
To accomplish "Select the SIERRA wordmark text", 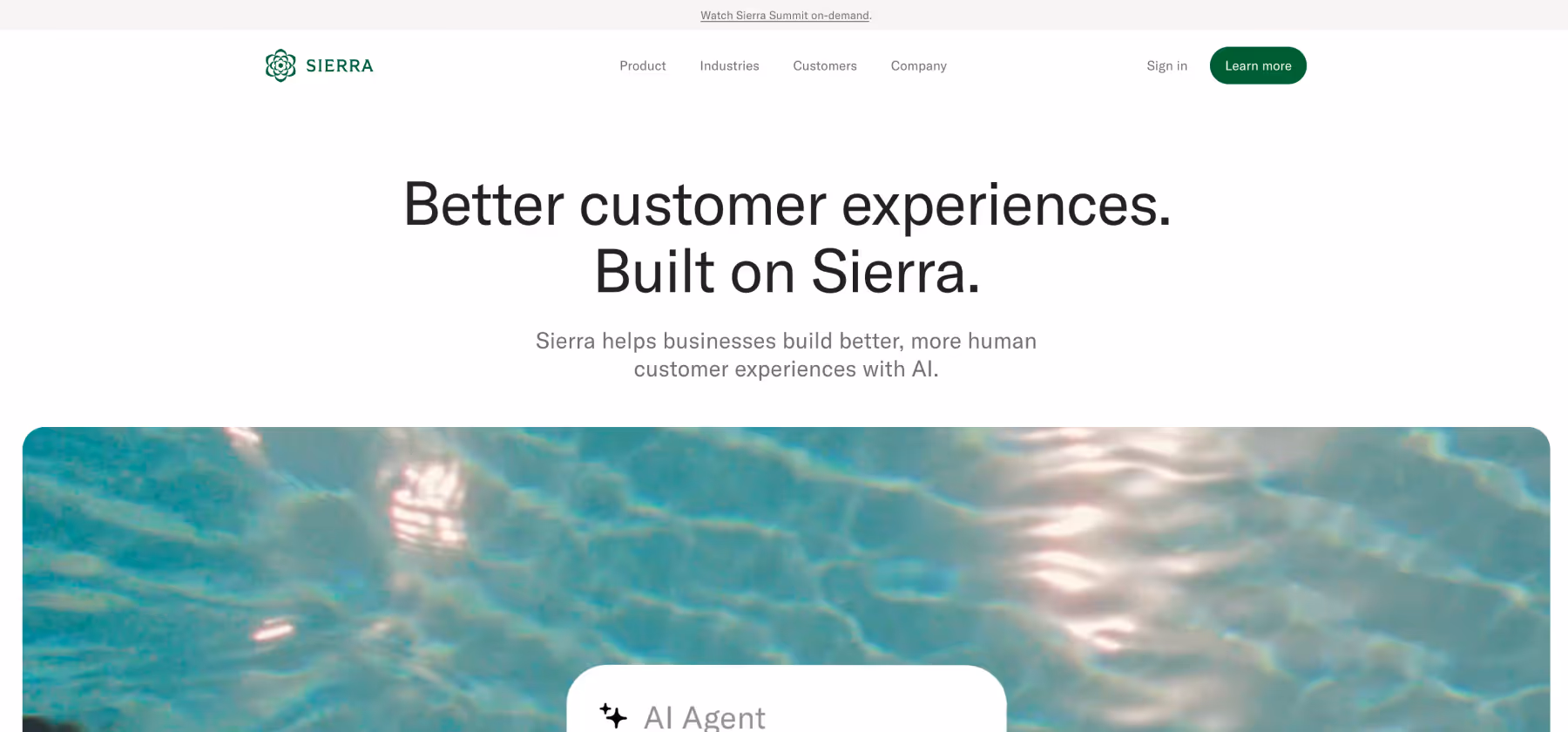I will tap(340, 66).
